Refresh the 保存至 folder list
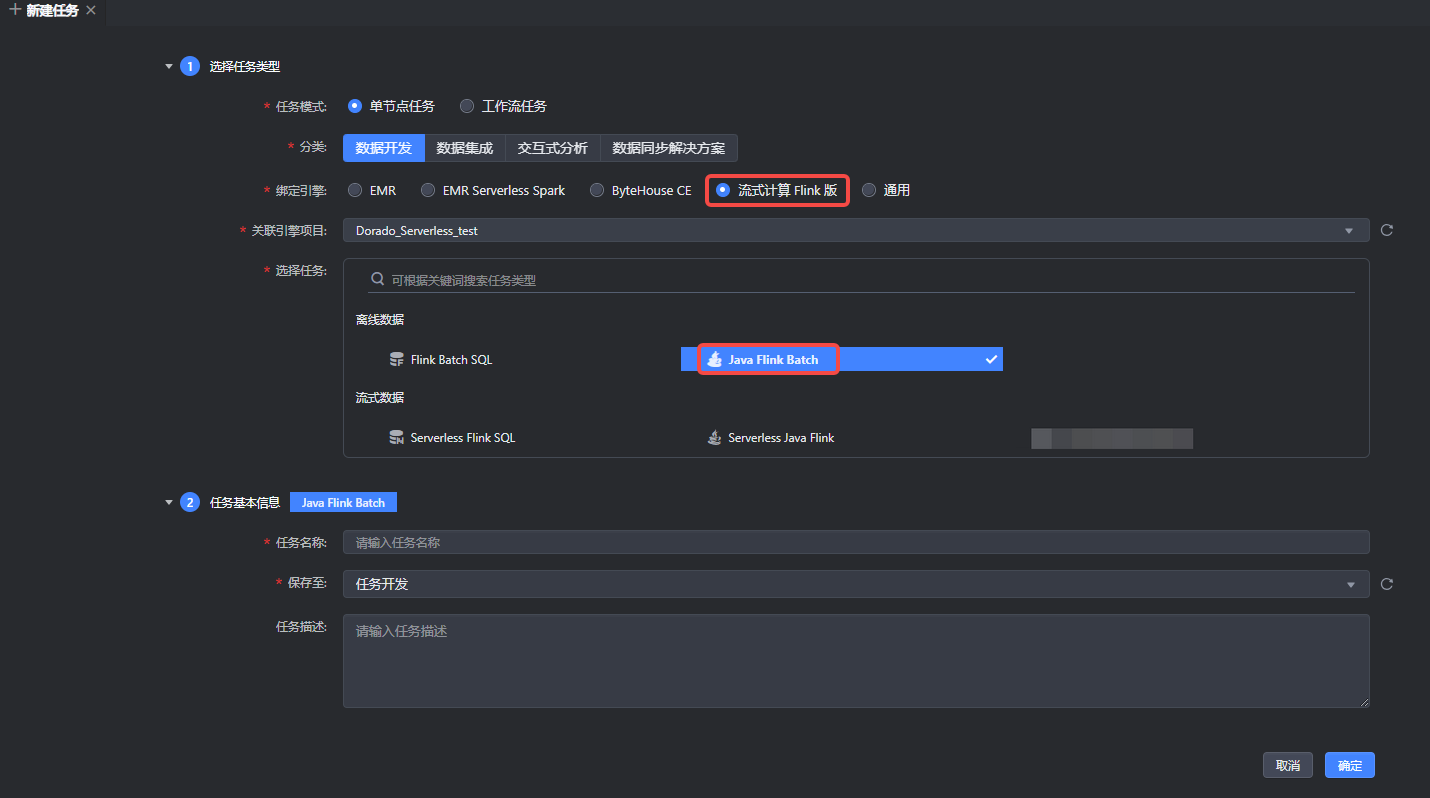1430x798 pixels. pos(1387,584)
